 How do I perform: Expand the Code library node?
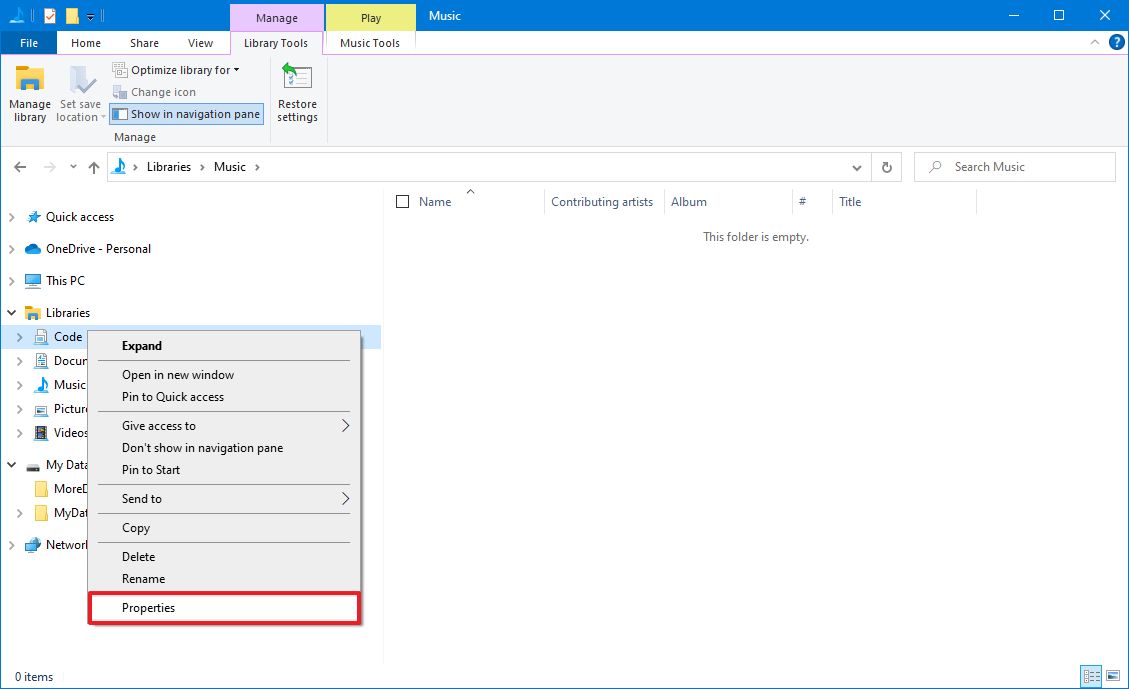point(19,337)
